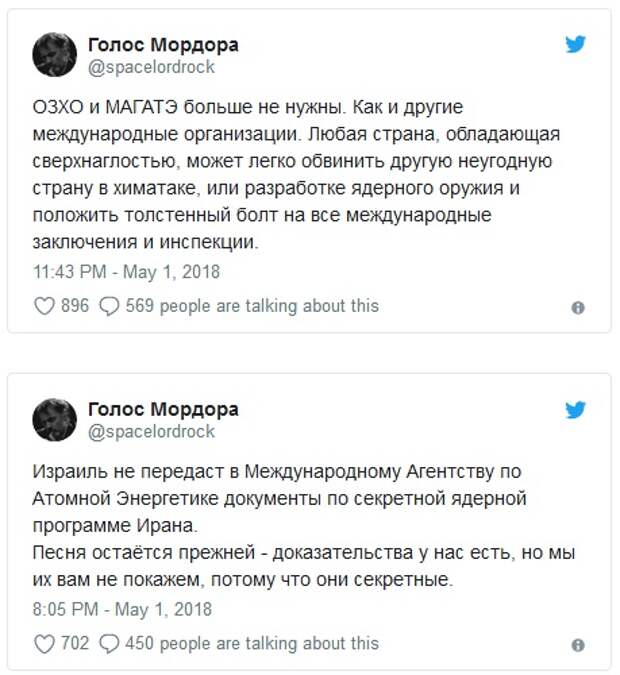The height and width of the screenshot is (675, 620).
Task: Open profile avatar in first tweet
Action: click(x=55, y=55)
